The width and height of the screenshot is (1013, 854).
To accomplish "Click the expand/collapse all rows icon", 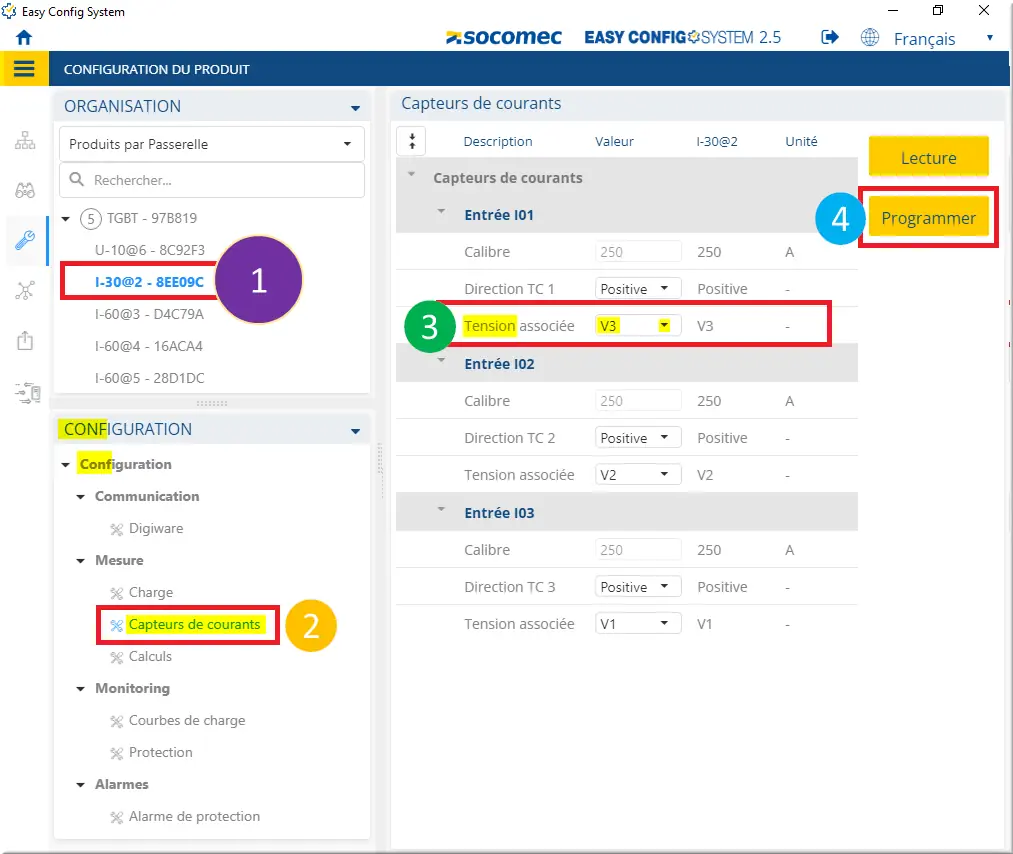I will 412,141.
